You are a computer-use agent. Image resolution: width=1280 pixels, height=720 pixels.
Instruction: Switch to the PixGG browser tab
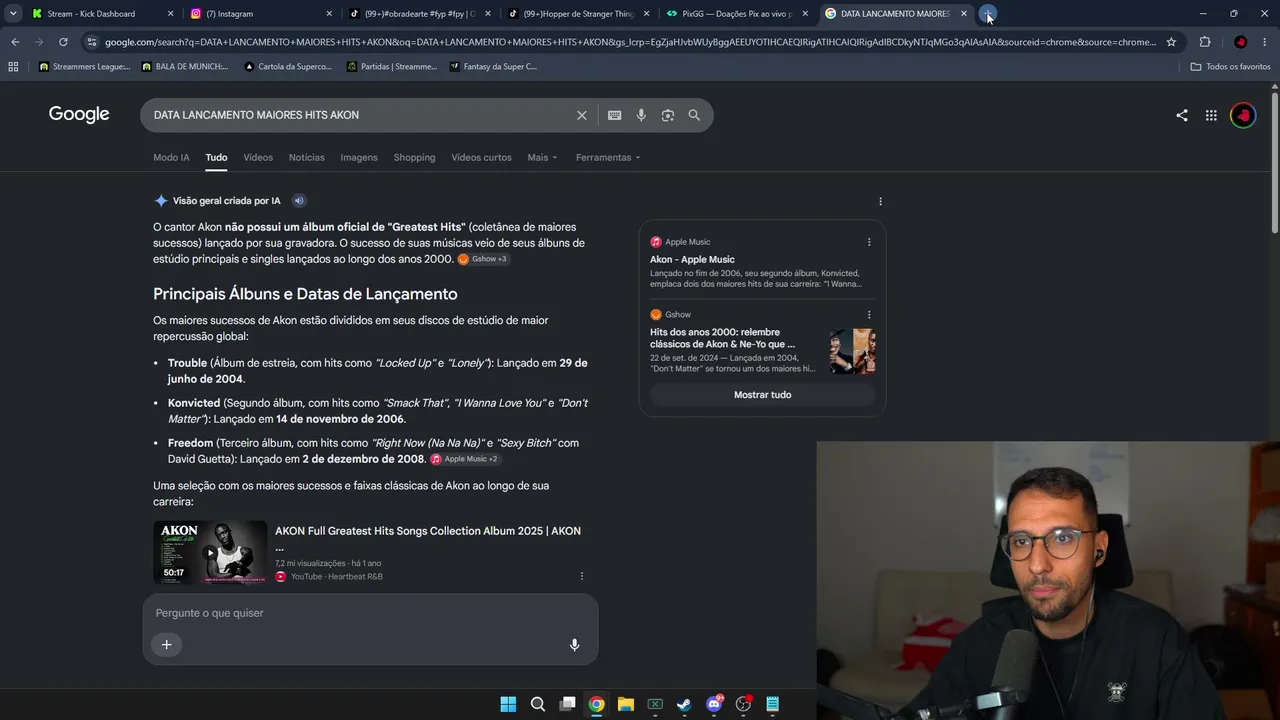pos(735,14)
